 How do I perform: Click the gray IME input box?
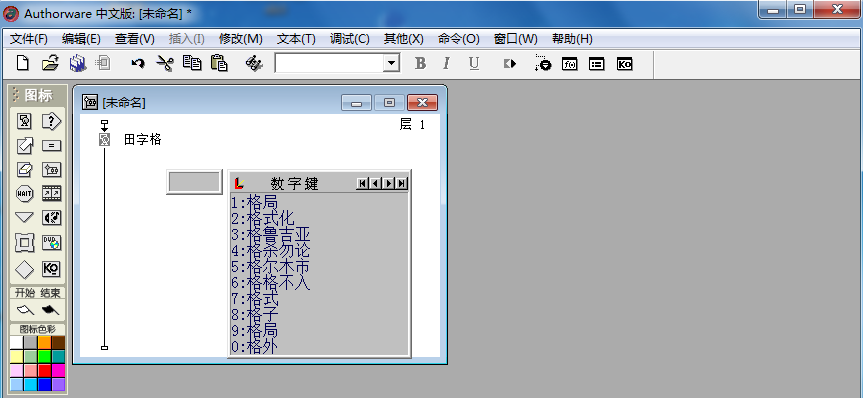194,182
